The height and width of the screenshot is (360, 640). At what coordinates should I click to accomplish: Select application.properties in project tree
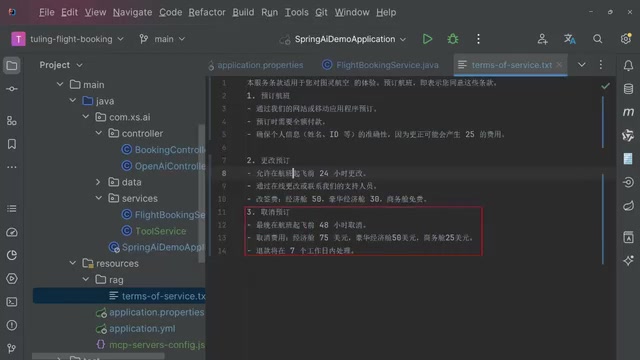pyautogui.click(x=149, y=312)
